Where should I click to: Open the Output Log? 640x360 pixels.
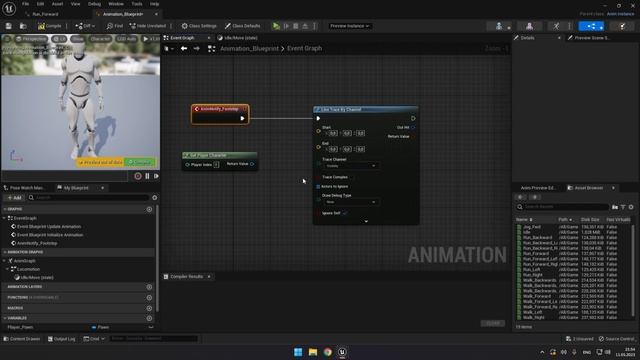62,339
